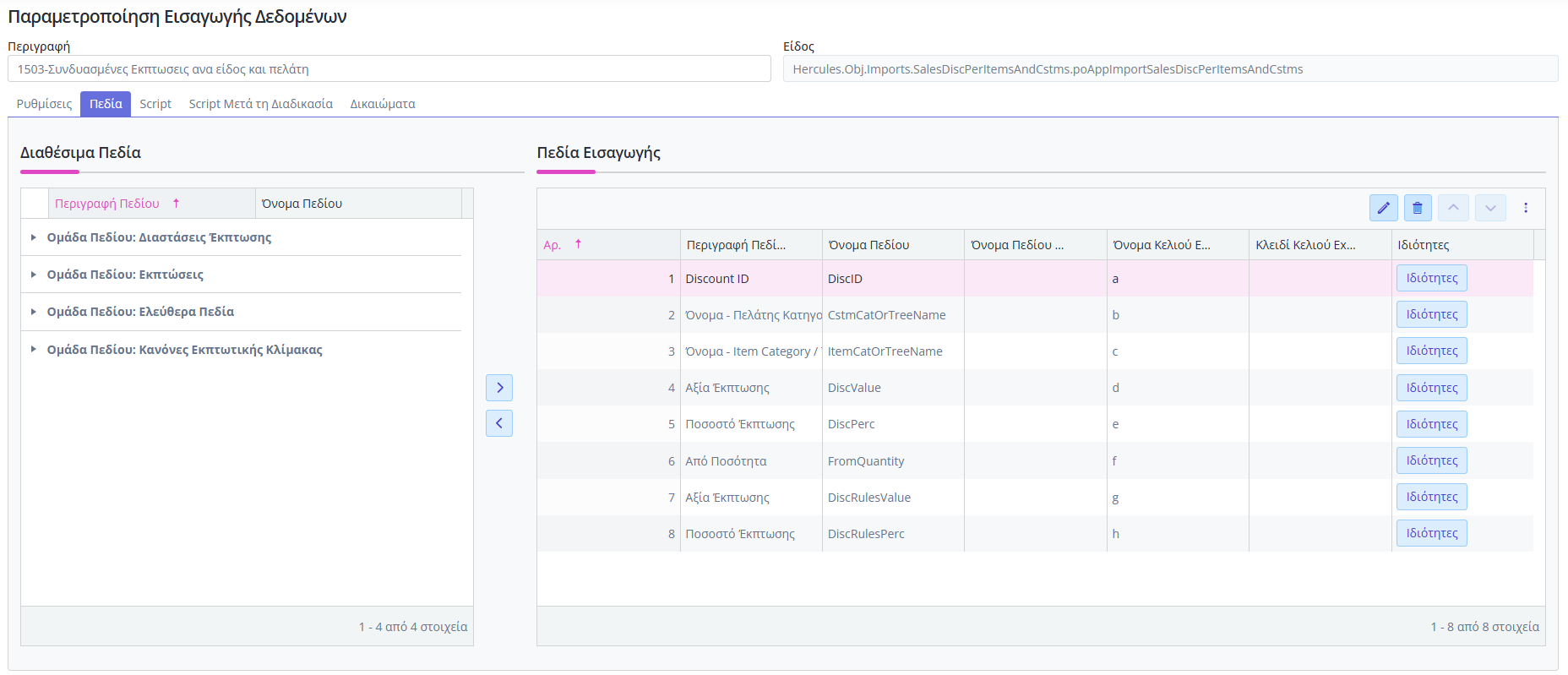Open Ιδιότητες for the DiscRulesPerc row

click(x=1431, y=533)
